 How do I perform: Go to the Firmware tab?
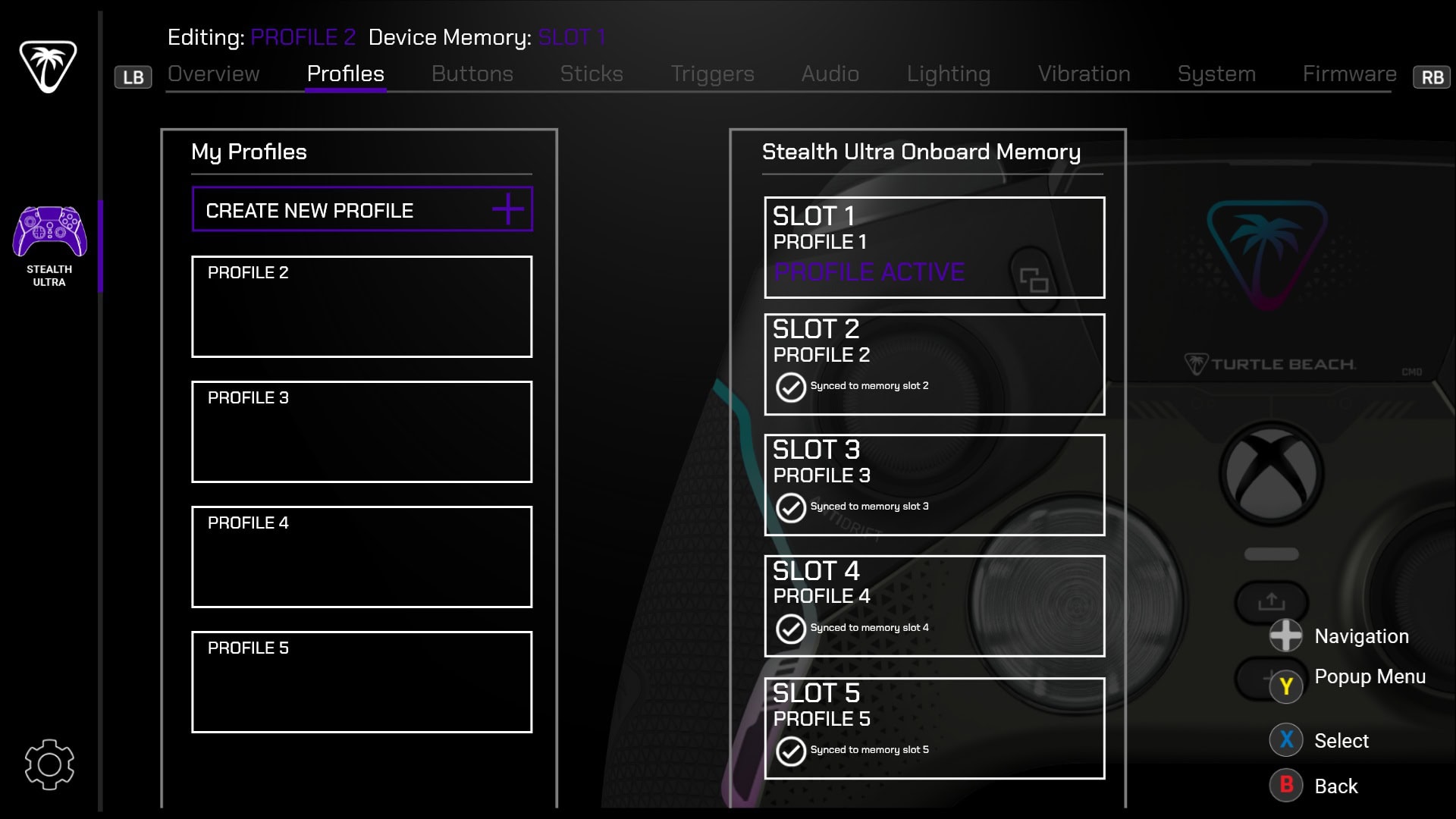[1349, 74]
